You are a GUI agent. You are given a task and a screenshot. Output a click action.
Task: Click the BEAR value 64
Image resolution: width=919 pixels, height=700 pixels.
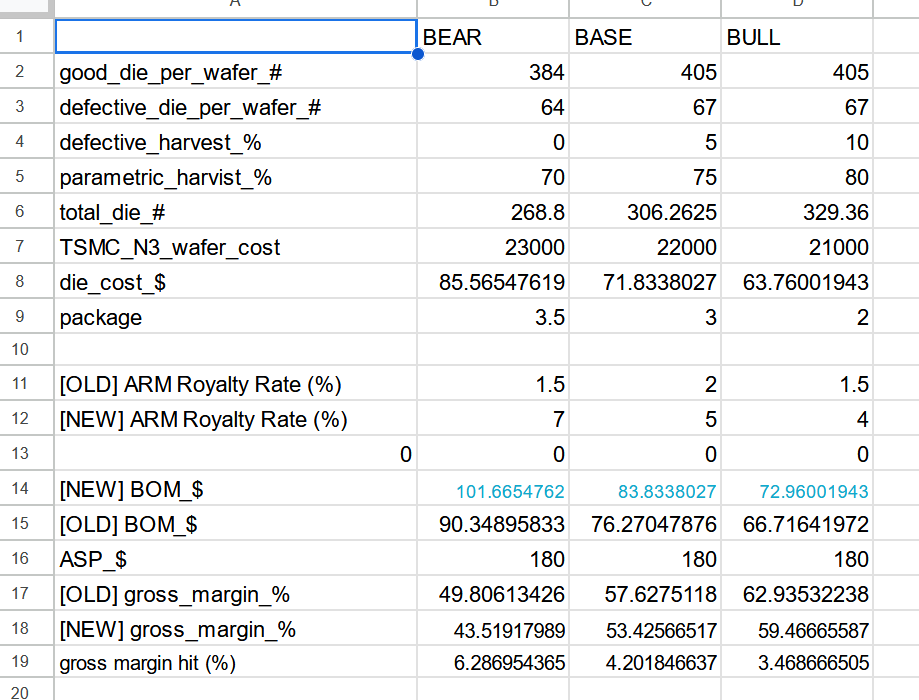(493, 107)
